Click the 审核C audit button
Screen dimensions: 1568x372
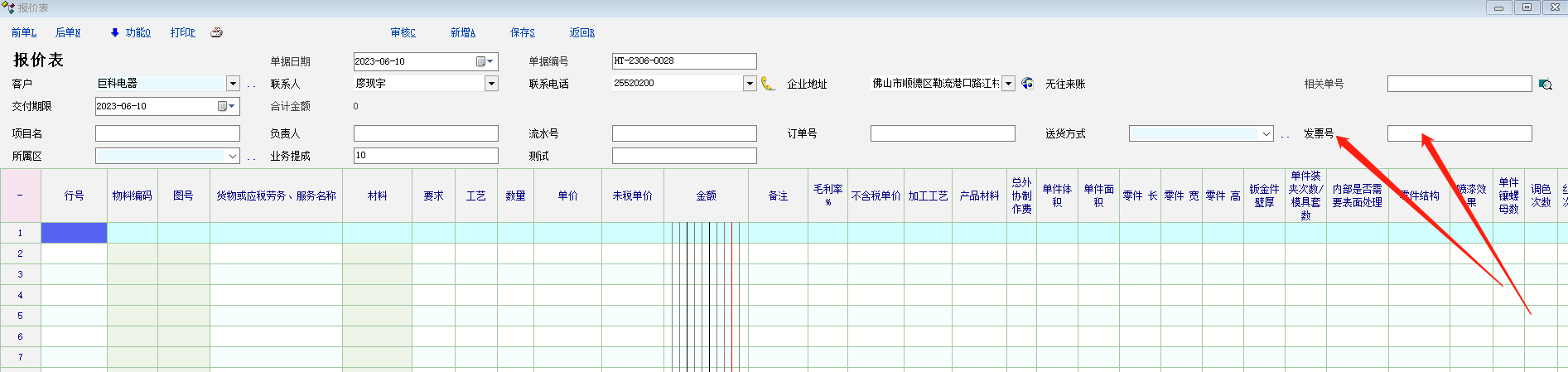click(403, 33)
